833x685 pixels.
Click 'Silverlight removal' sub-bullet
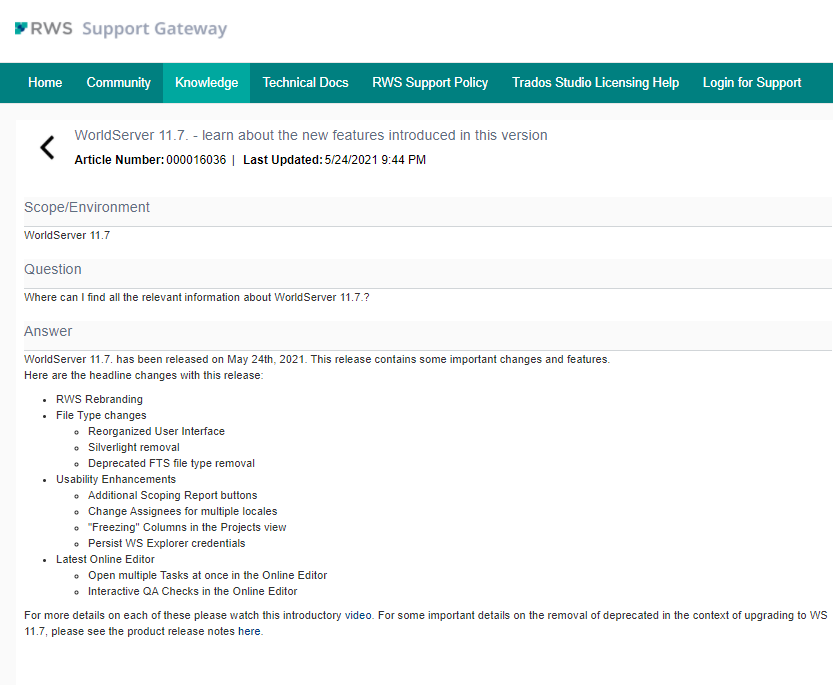[x=134, y=447]
